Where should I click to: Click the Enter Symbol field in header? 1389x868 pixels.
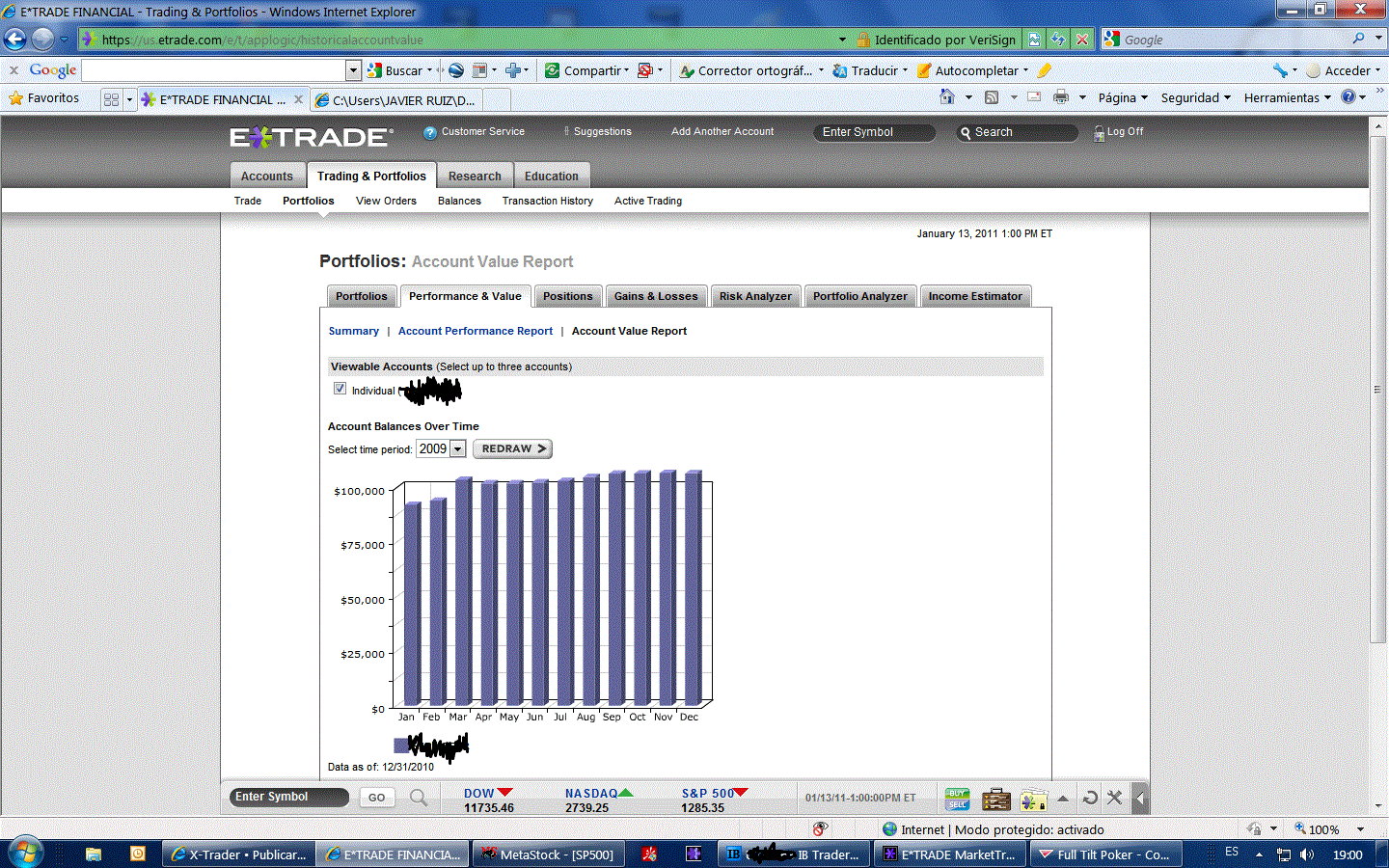pyautogui.click(x=874, y=133)
